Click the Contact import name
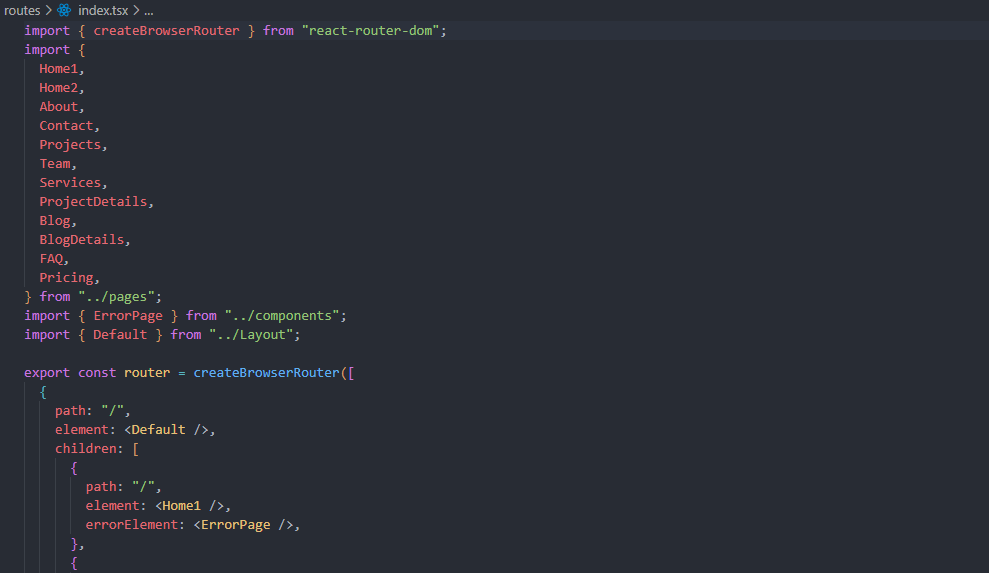Screen dimensions: 989x573 click(x=66, y=126)
